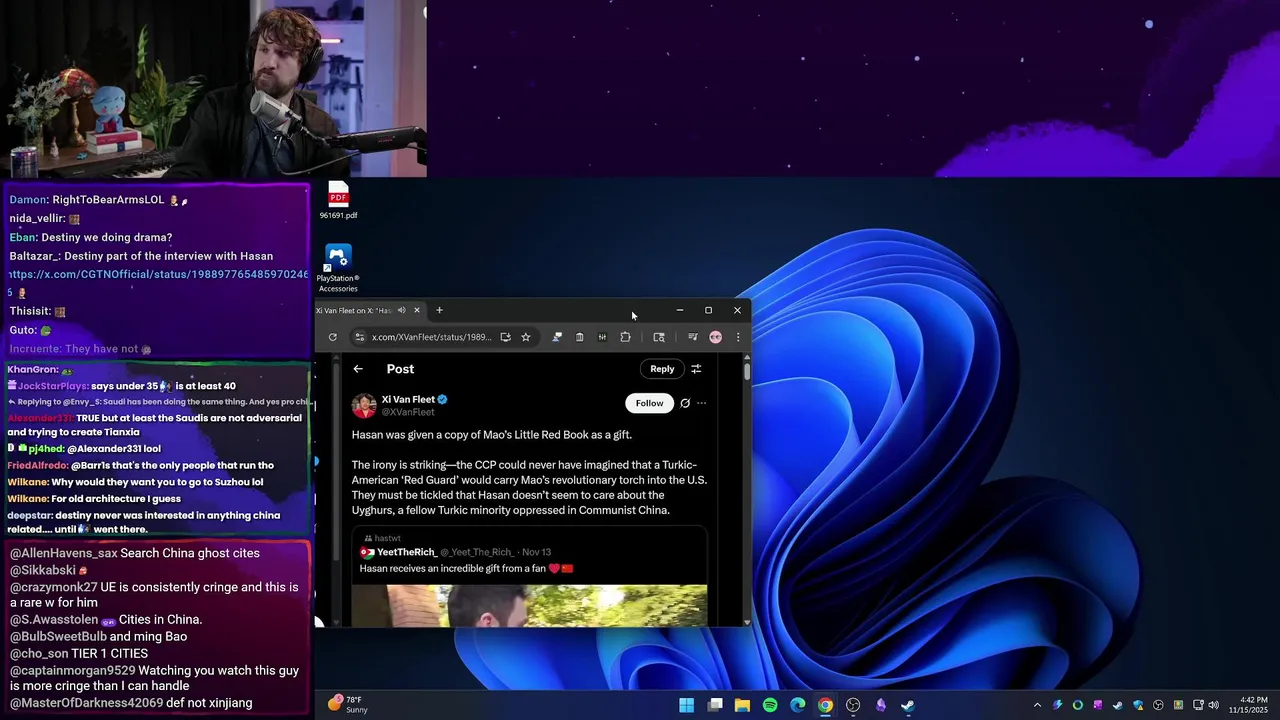The image size is (1280, 720).
Task: Click the Xi Van Fleet display name
Action: (x=408, y=399)
